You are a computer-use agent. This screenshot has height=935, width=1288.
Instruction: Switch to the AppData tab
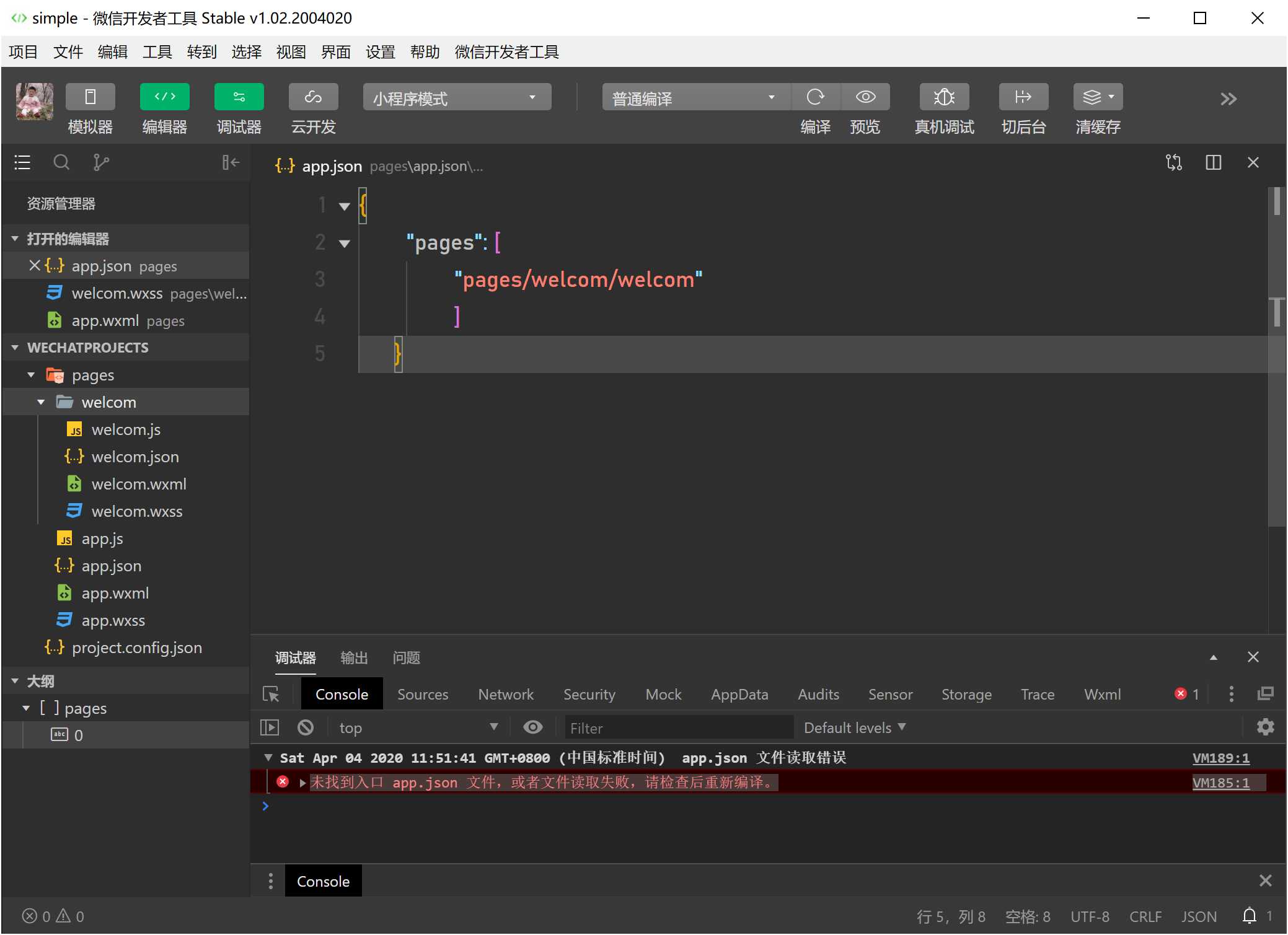(x=739, y=695)
